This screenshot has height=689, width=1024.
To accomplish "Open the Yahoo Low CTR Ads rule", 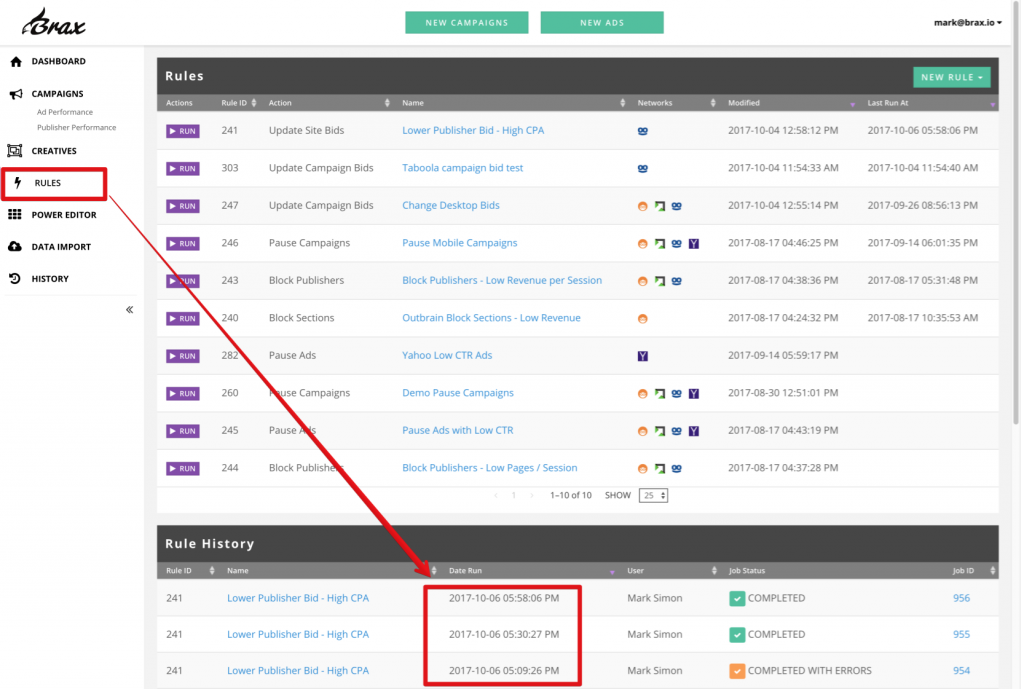I will pos(447,355).
